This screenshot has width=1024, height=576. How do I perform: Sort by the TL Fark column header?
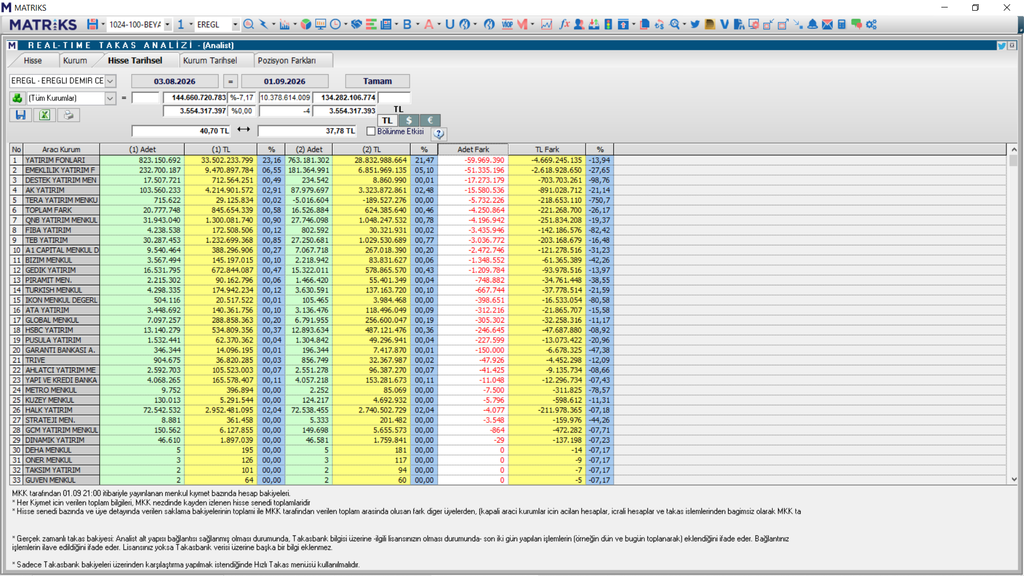(x=547, y=150)
